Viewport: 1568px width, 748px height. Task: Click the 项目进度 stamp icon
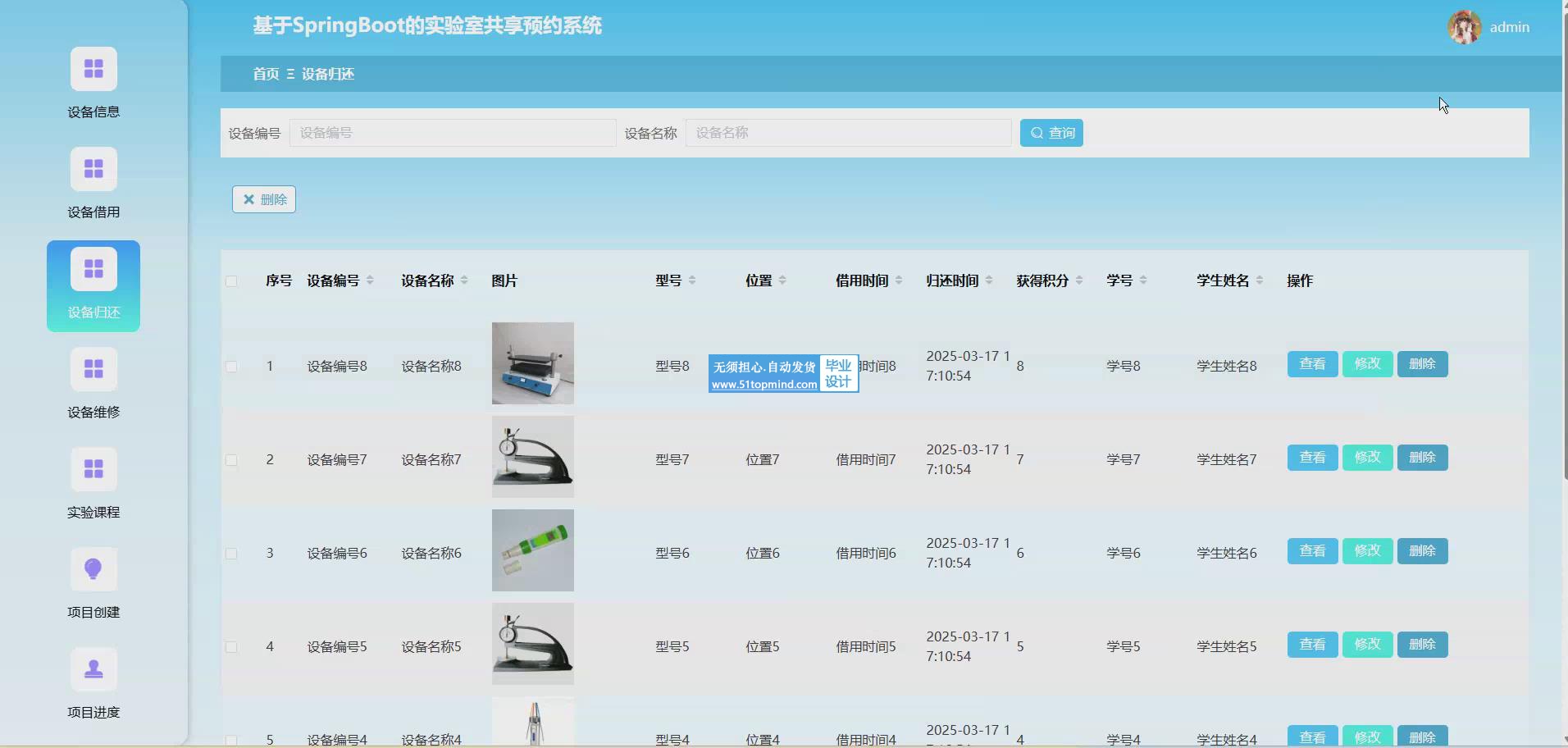pos(93,669)
